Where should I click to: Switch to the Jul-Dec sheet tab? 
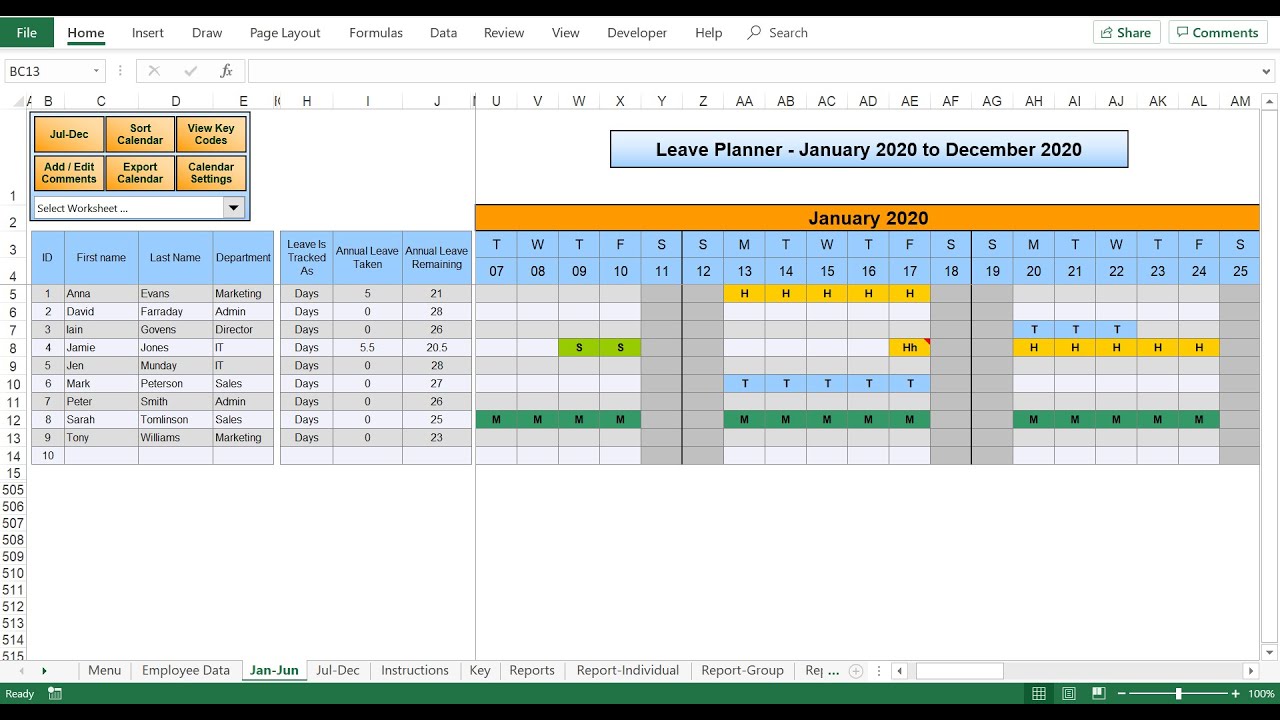coord(338,671)
